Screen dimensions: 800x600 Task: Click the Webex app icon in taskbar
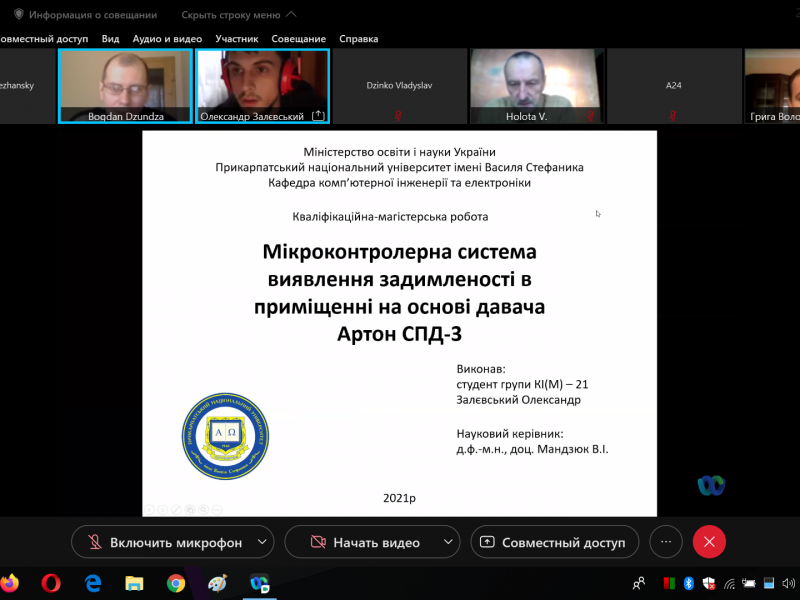point(259,583)
